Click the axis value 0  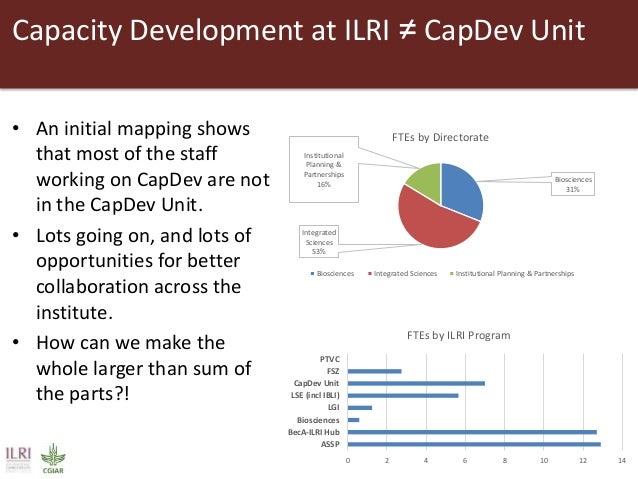click(348, 460)
